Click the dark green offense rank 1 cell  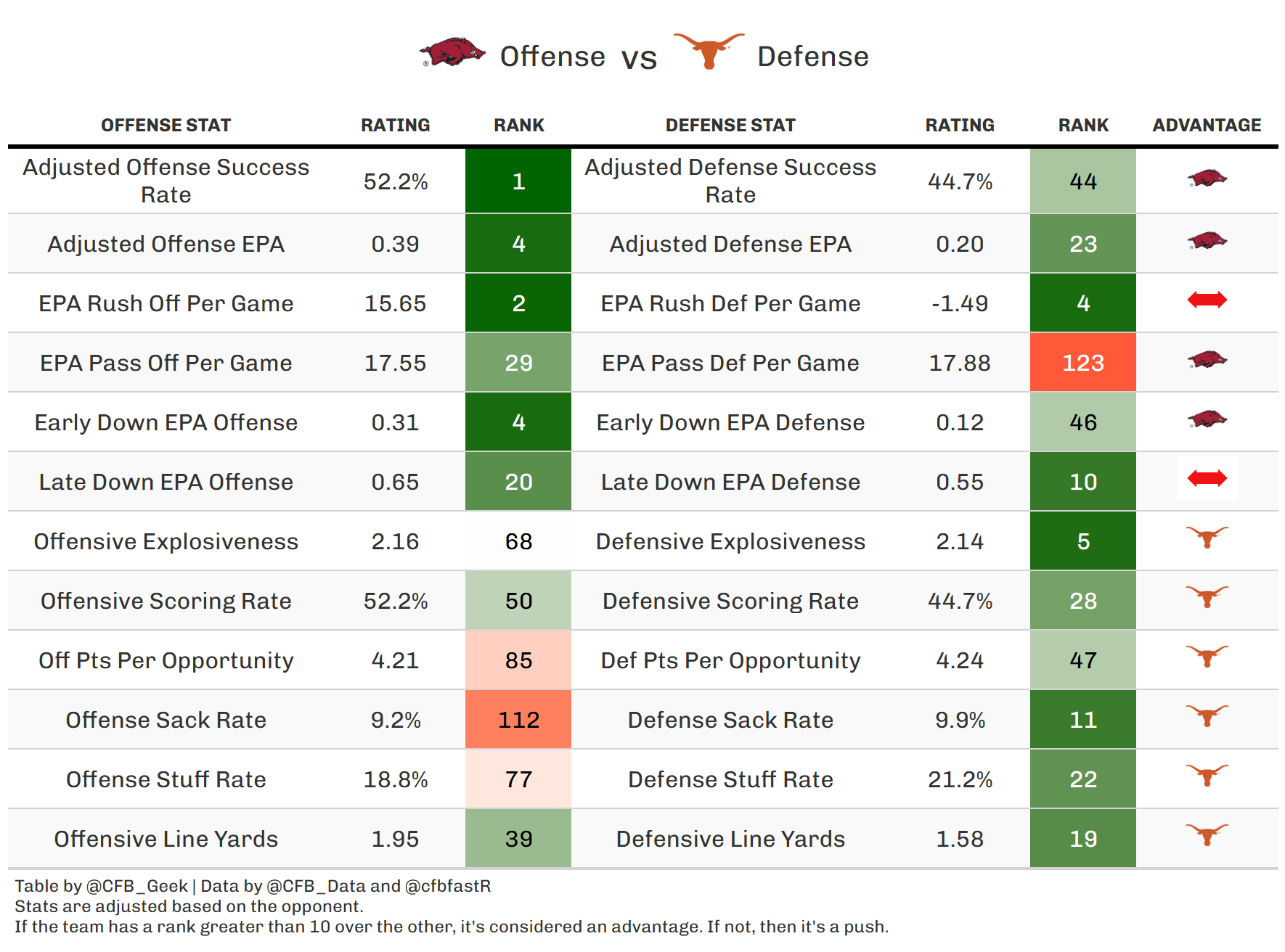(x=518, y=181)
